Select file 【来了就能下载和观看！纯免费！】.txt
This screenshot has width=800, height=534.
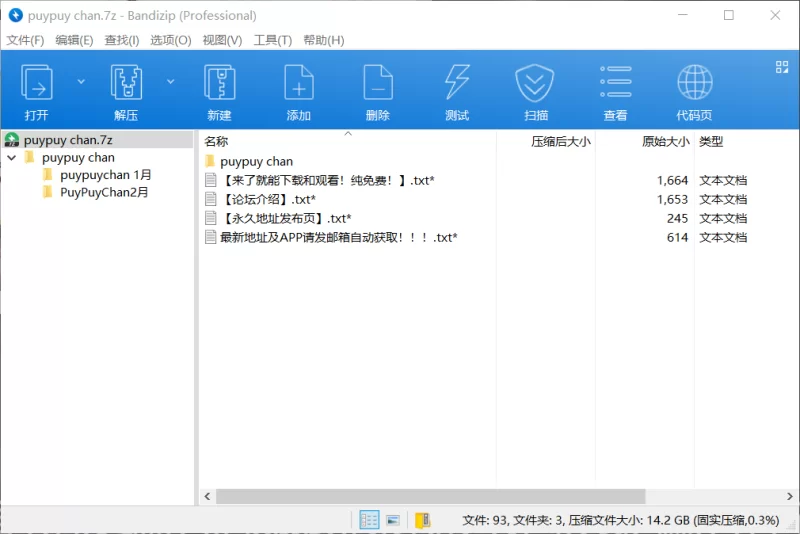click(328, 181)
